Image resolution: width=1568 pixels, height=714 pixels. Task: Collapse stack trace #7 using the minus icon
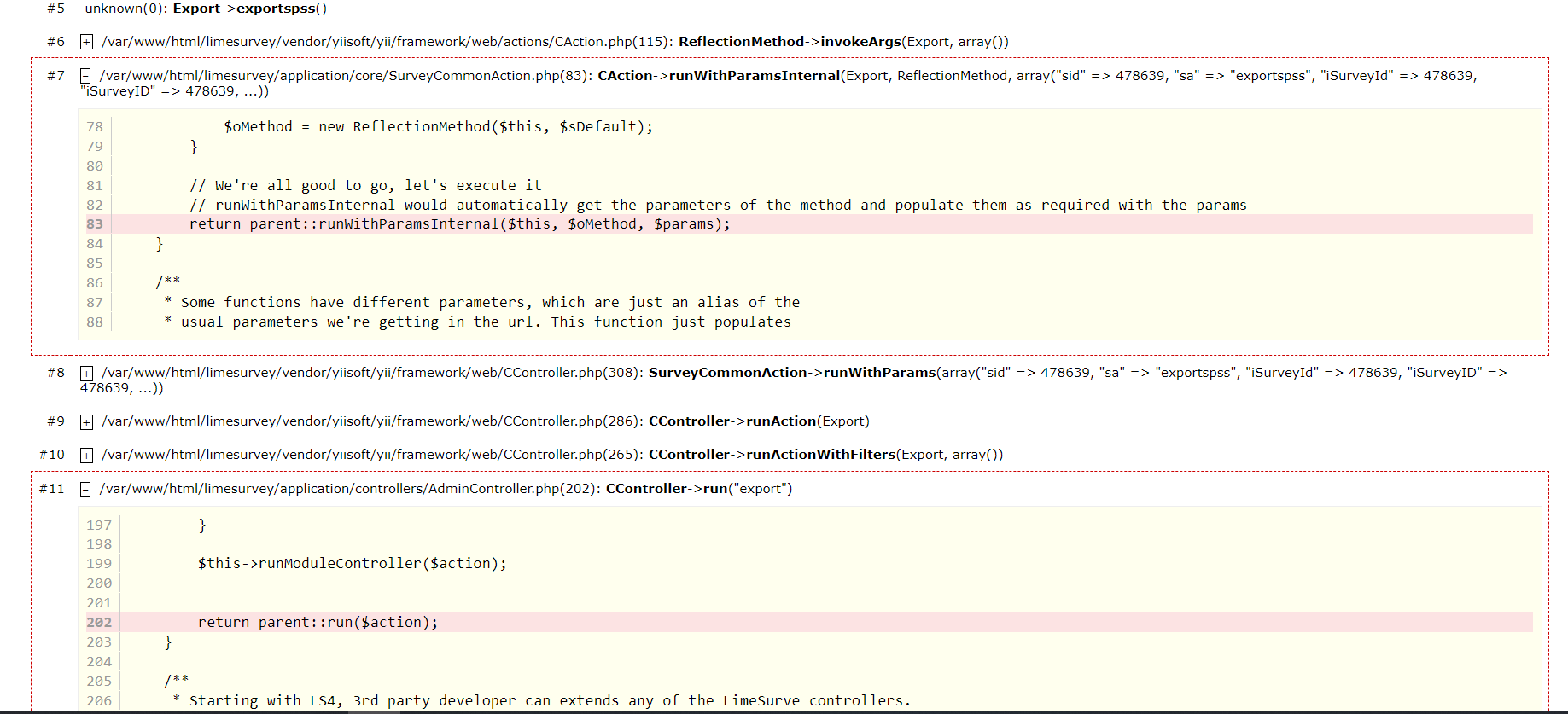click(85, 76)
